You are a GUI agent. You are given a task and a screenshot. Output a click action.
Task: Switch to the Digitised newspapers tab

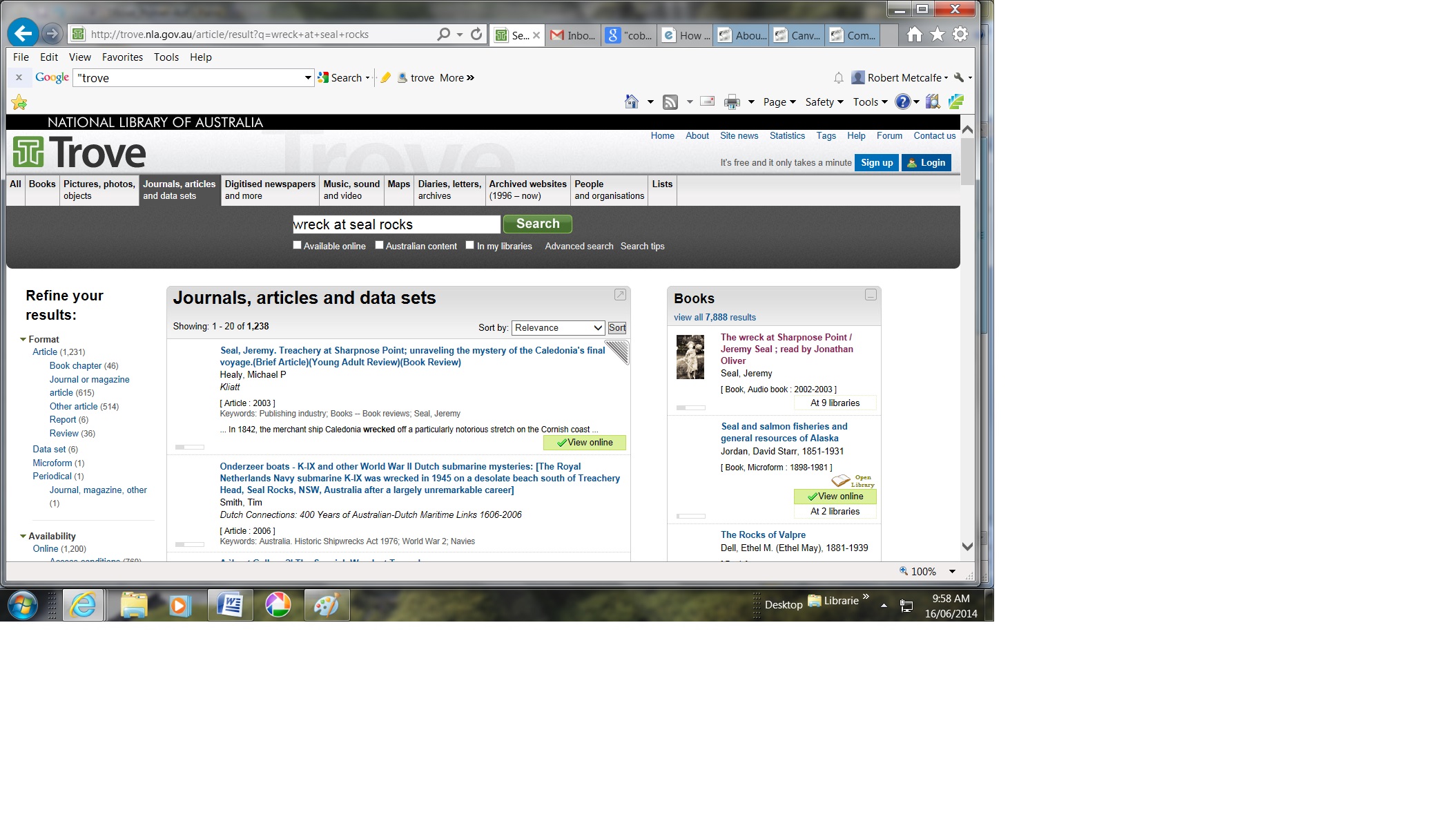point(270,190)
